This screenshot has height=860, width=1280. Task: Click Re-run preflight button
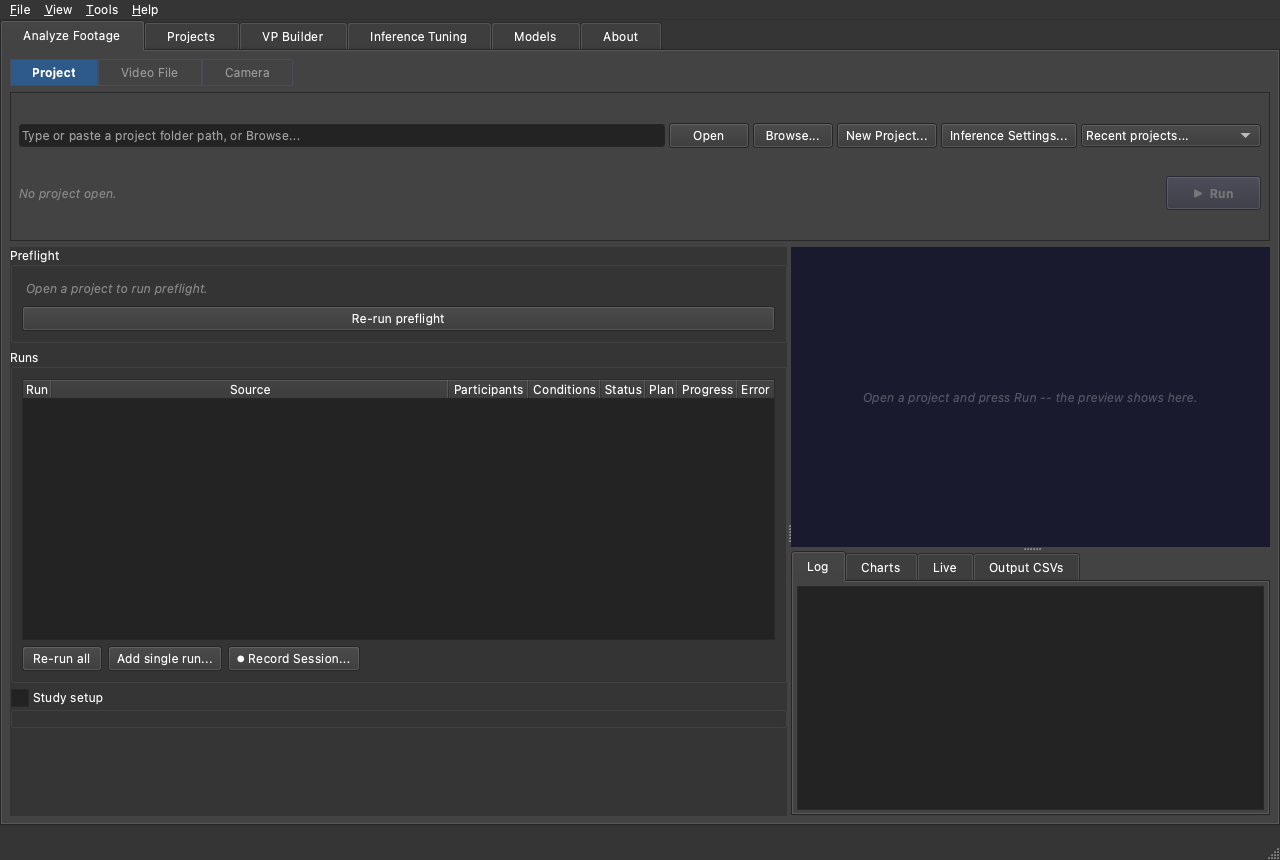coord(398,318)
